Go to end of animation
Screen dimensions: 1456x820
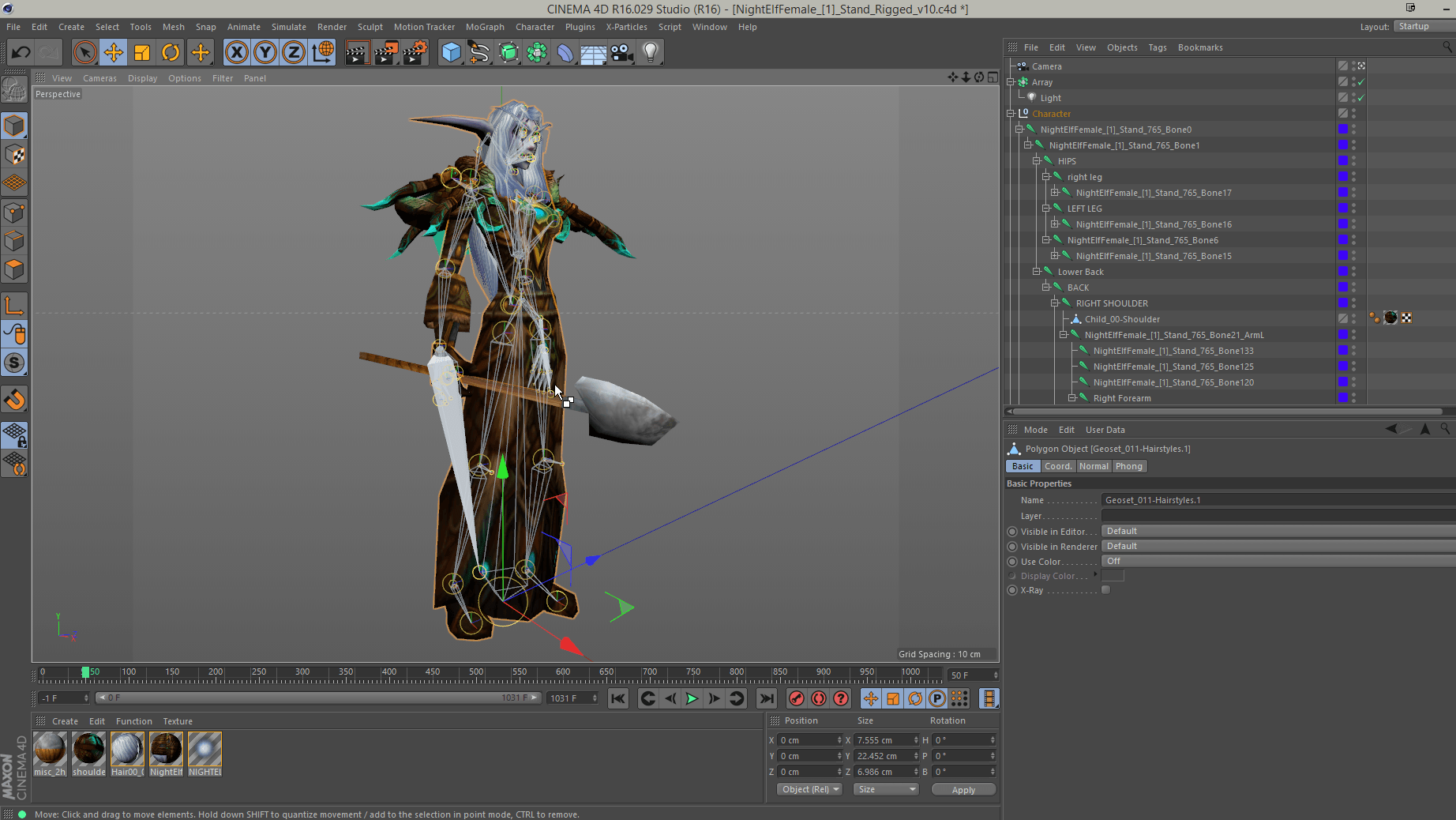[766, 698]
